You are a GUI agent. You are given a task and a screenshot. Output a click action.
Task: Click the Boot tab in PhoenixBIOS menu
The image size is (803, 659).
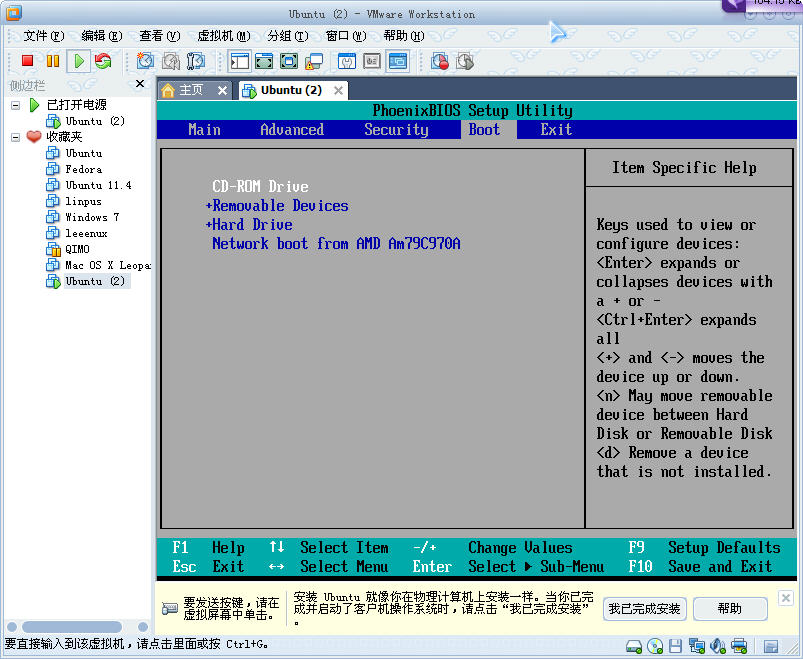[484, 130]
